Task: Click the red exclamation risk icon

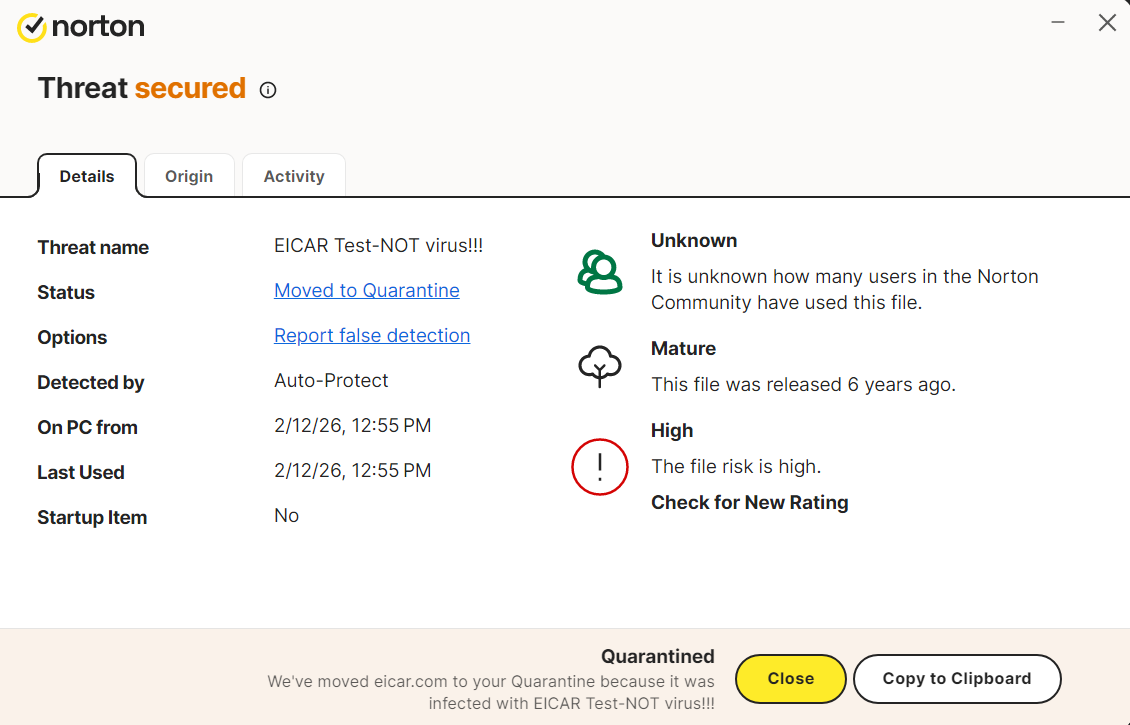Action: 599,467
